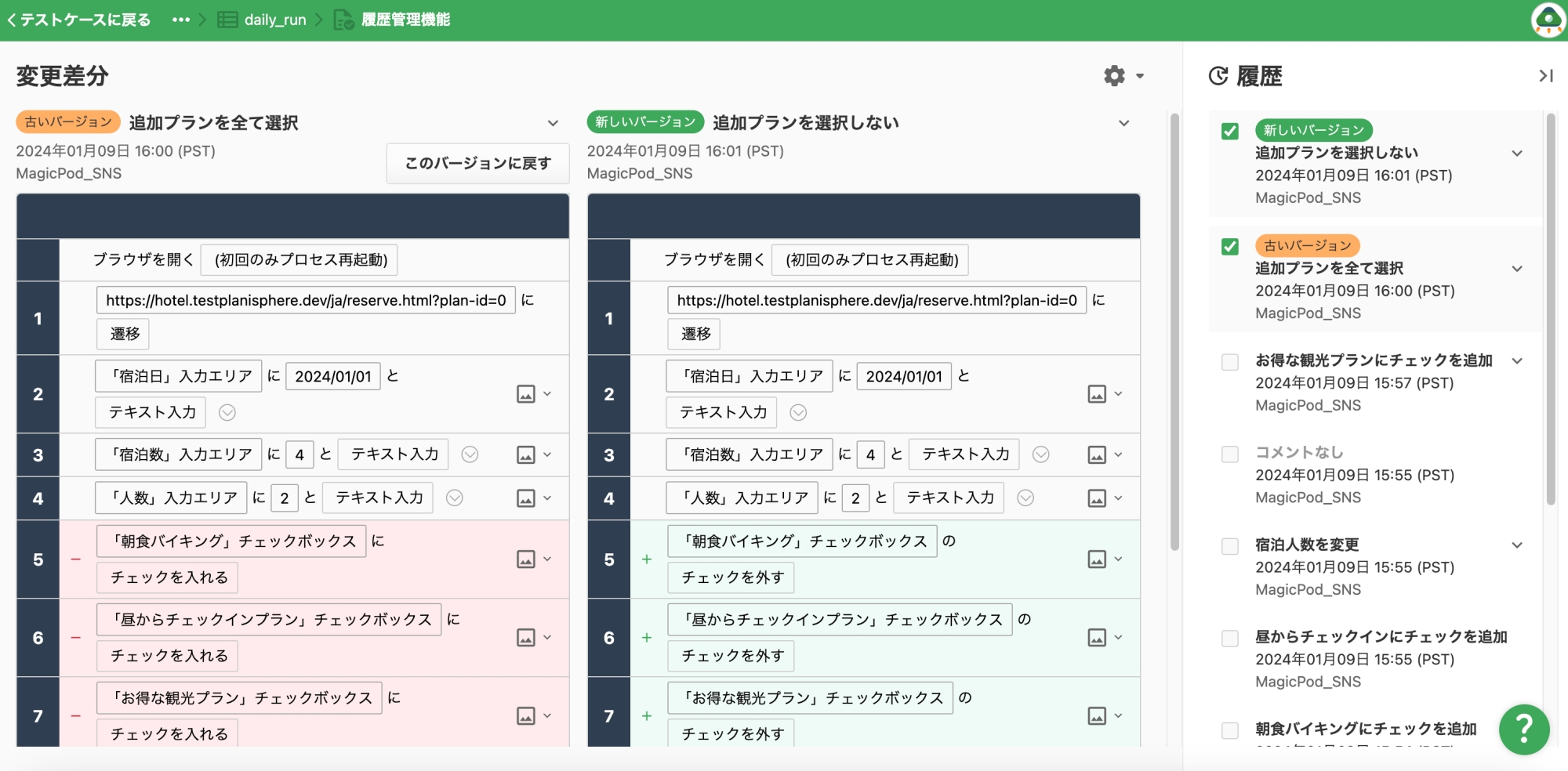Expand the 宿泊人数を変更 history entry
The width and height of the screenshot is (1568, 771).
[x=1517, y=545]
